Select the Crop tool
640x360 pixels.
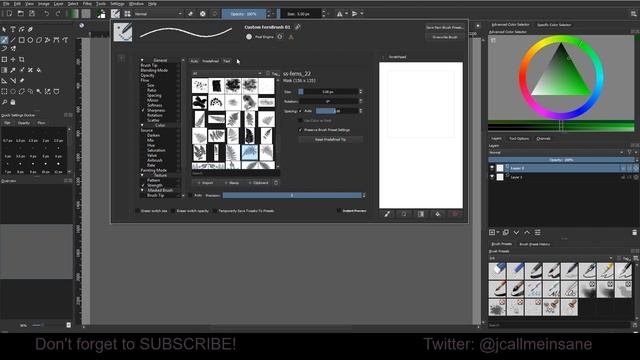point(22,60)
